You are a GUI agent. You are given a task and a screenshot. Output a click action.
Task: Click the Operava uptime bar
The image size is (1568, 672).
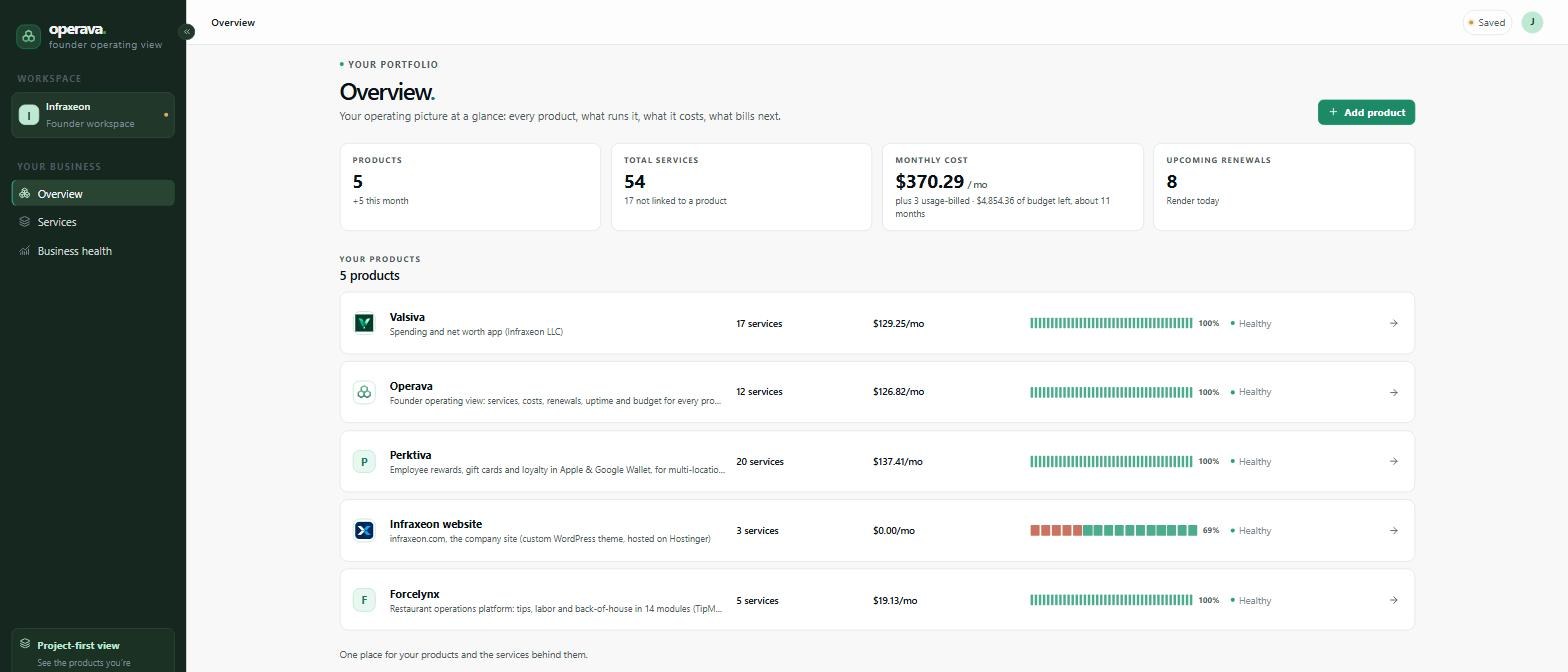[x=1111, y=392]
